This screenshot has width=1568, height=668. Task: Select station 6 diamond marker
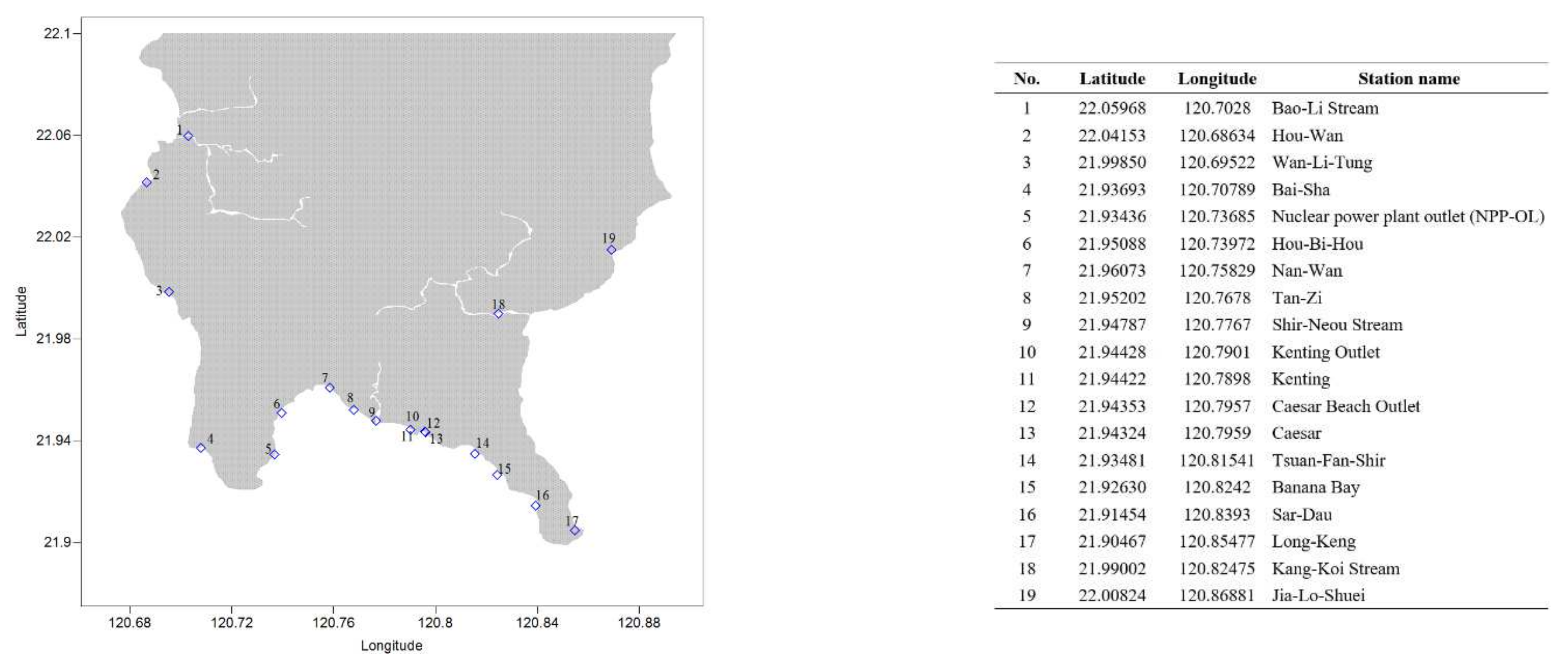point(281,413)
